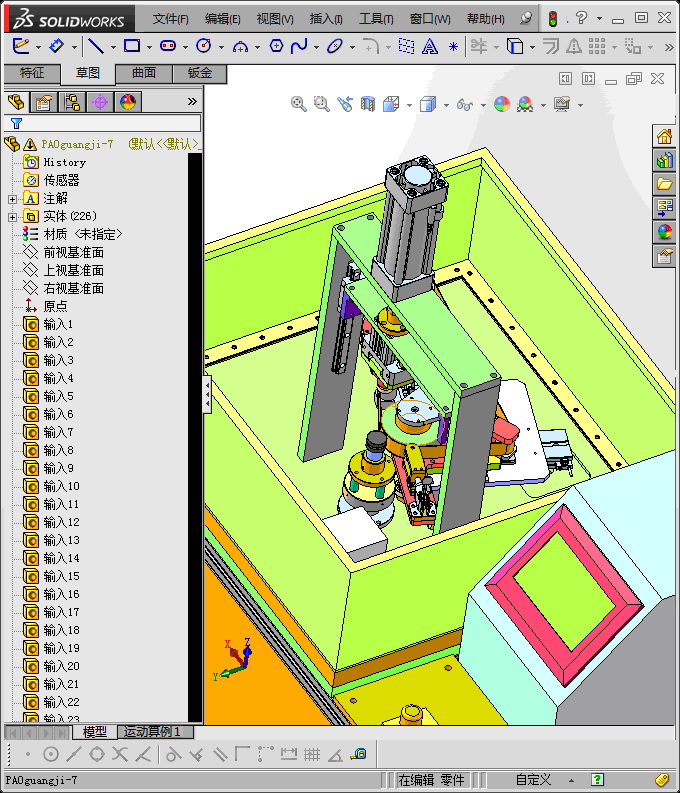Image resolution: width=680 pixels, height=793 pixels.
Task: Open the 文件(F) menu
Action: [170, 19]
